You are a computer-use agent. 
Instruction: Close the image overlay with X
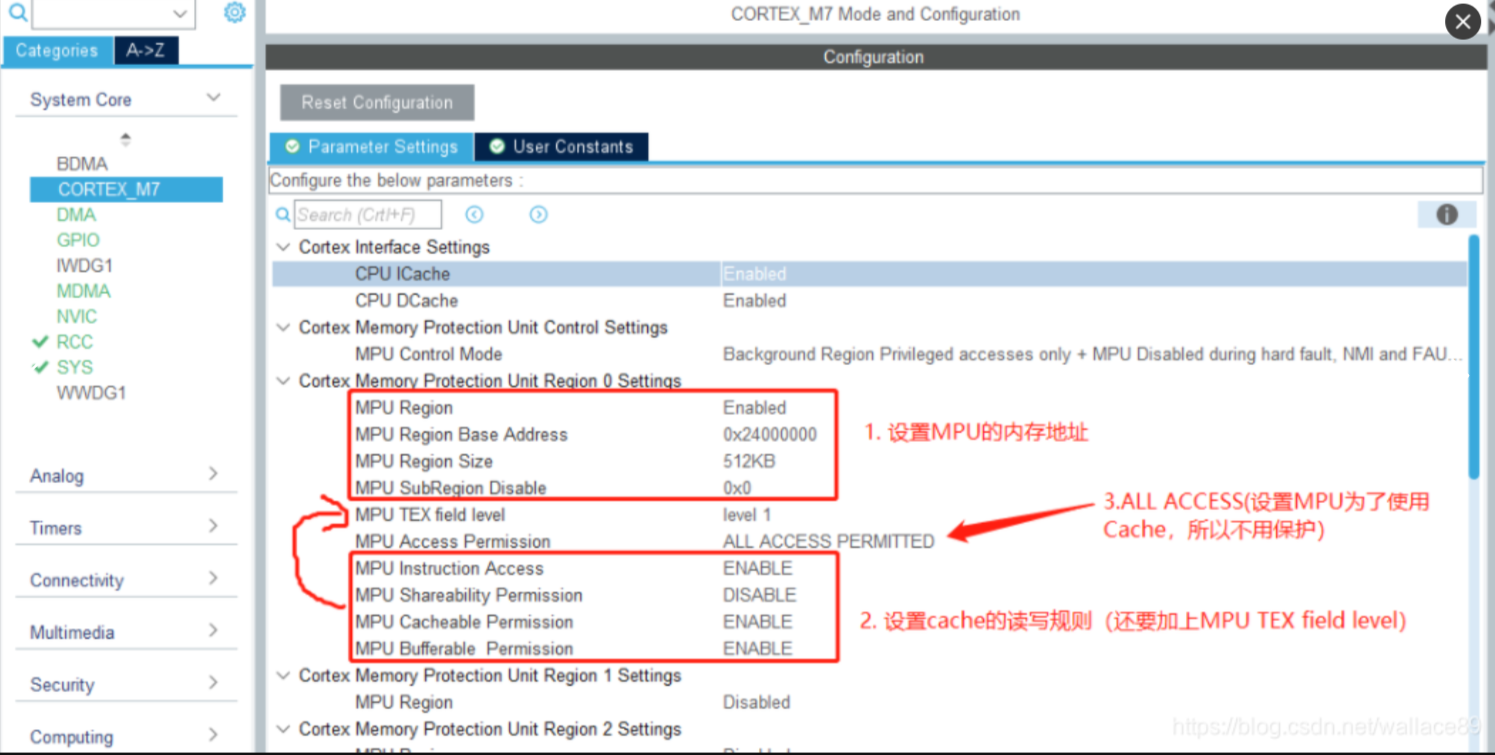(1463, 22)
